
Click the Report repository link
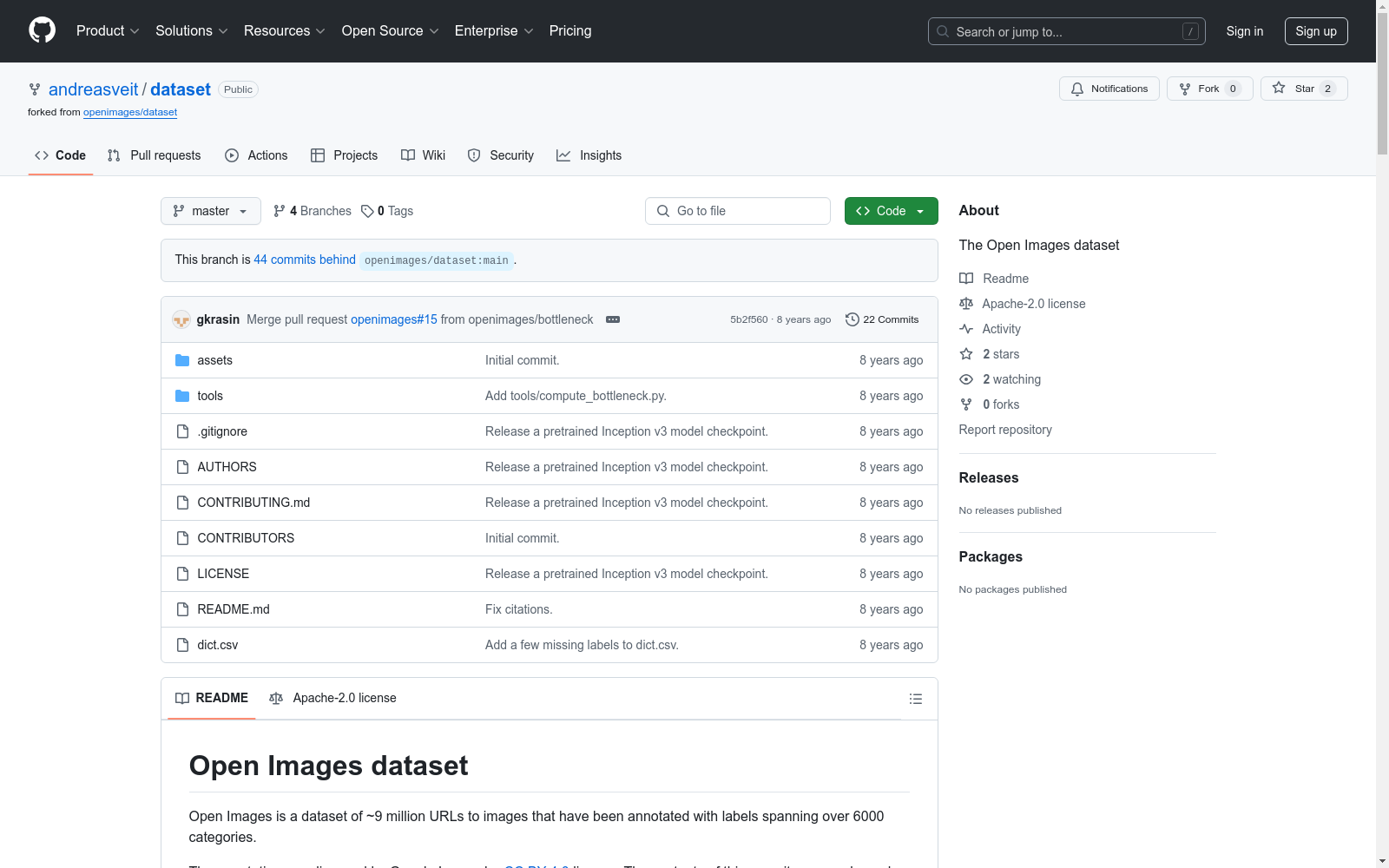(x=1005, y=430)
